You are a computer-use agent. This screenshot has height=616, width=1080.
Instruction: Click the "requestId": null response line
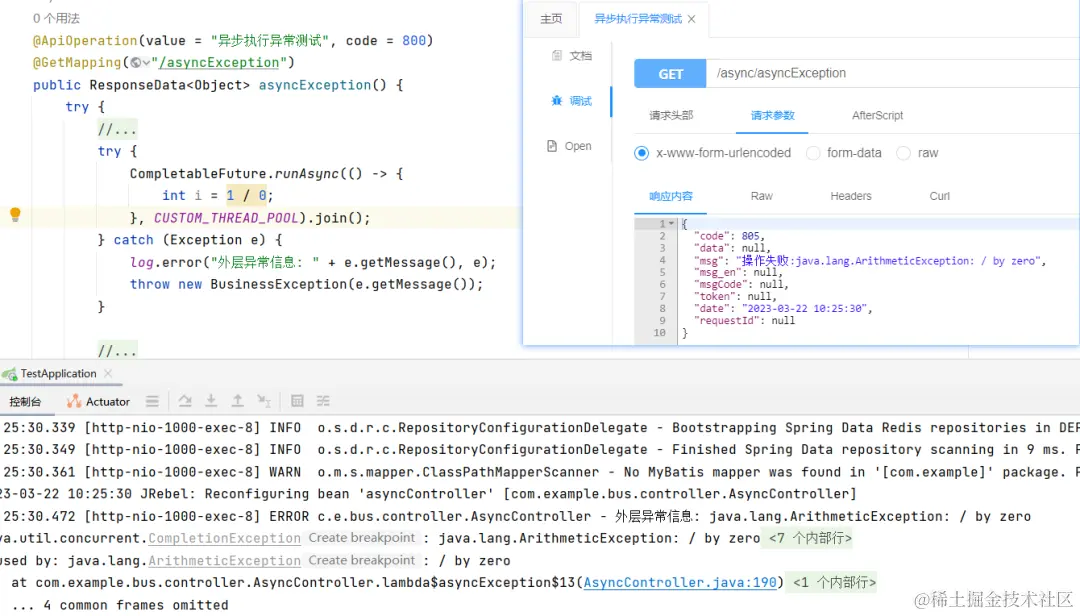pyautogui.click(x=745, y=320)
